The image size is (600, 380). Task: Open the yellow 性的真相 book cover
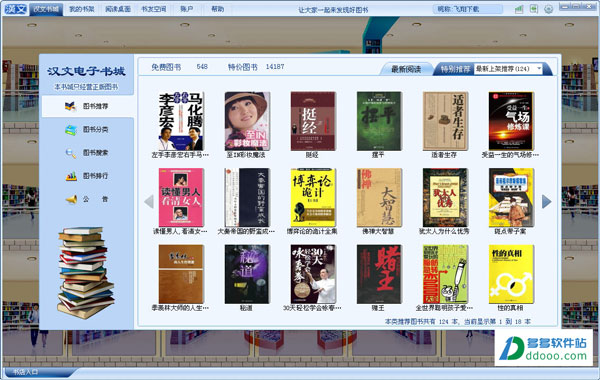coord(511,274)
